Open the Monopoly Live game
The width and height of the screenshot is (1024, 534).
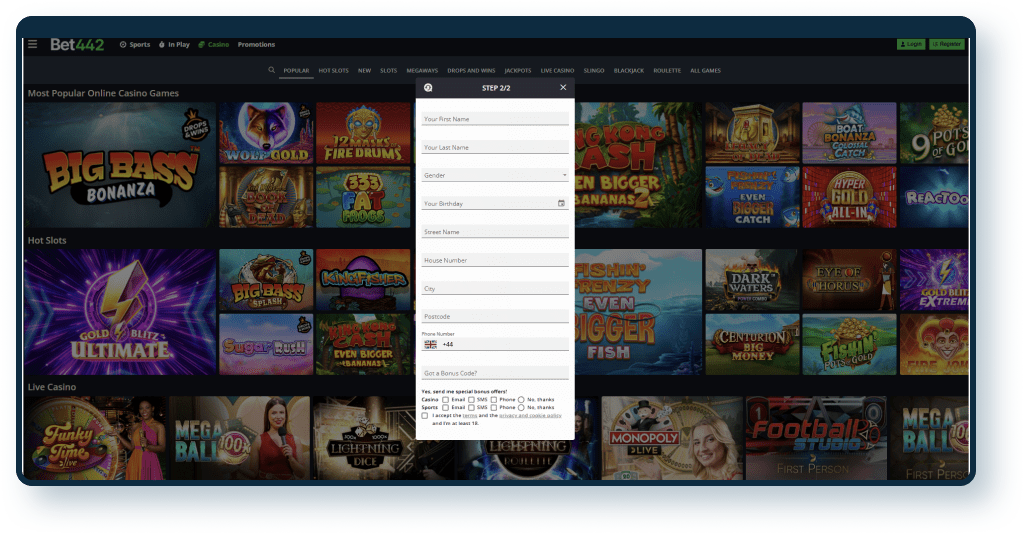pos(671,438)
